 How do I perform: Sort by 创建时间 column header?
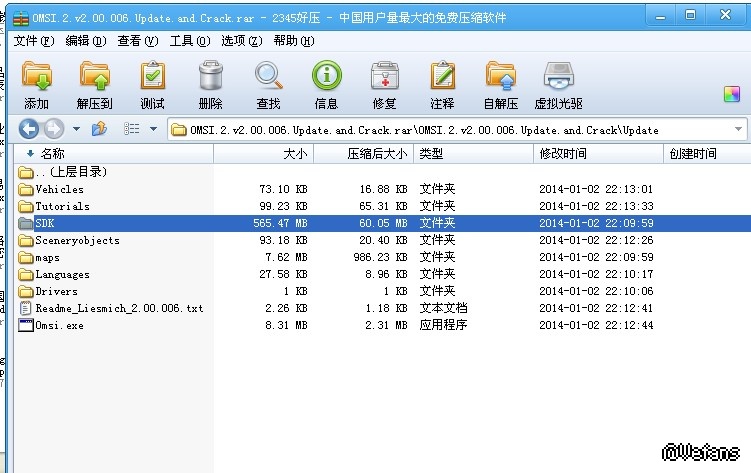pos(707,154)
